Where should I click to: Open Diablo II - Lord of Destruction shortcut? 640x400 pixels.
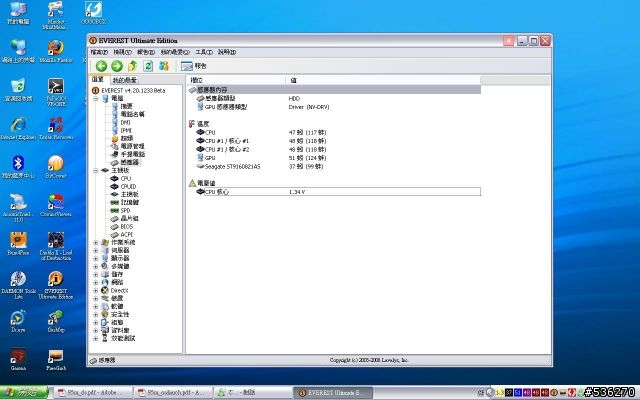point(56,247)
